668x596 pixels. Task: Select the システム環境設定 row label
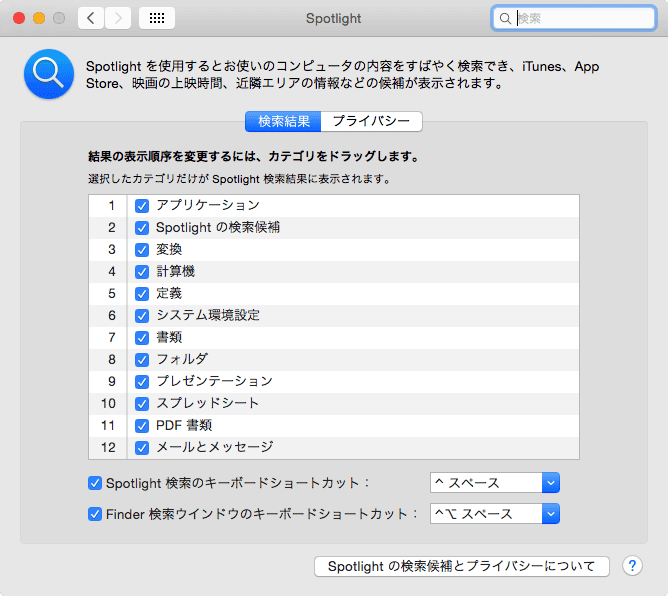tap(208, 315)
